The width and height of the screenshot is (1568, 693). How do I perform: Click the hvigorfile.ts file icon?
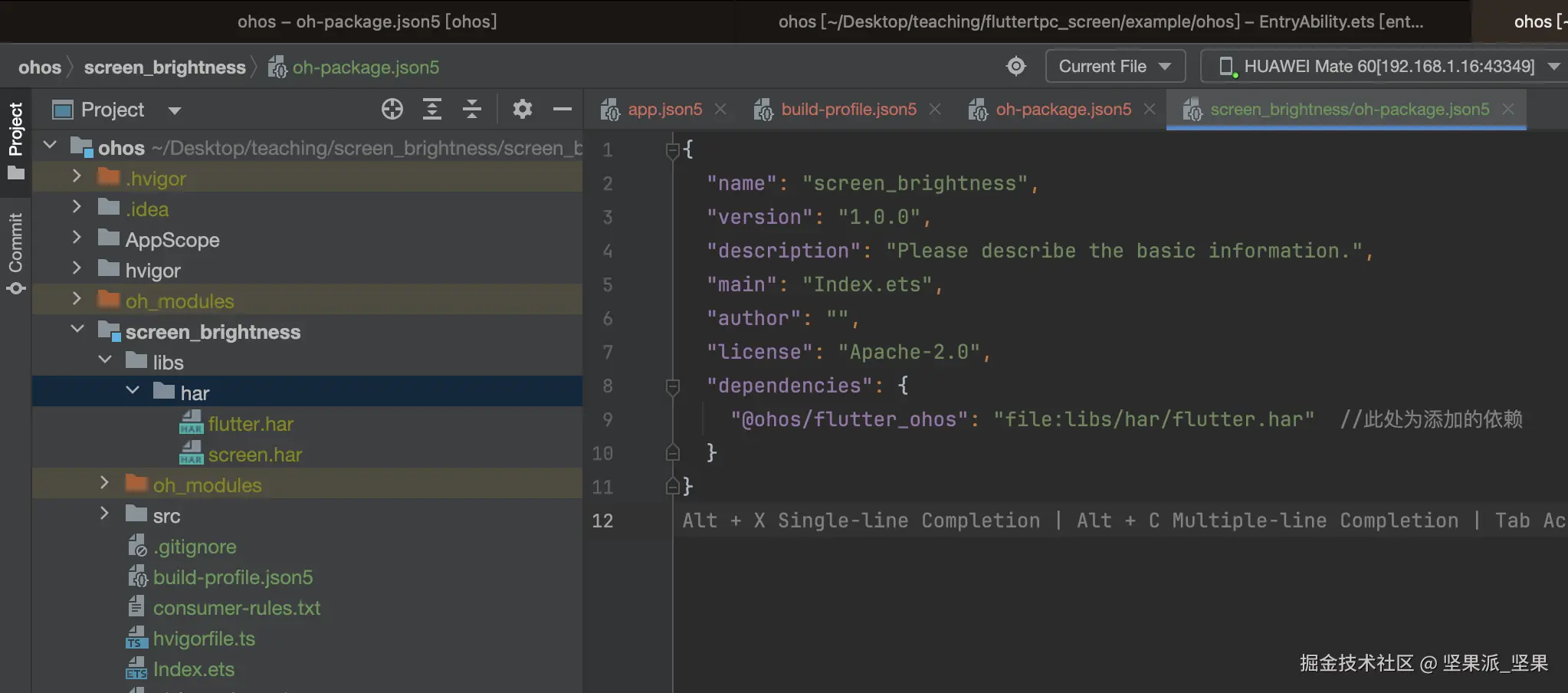[x=136, y=638]
